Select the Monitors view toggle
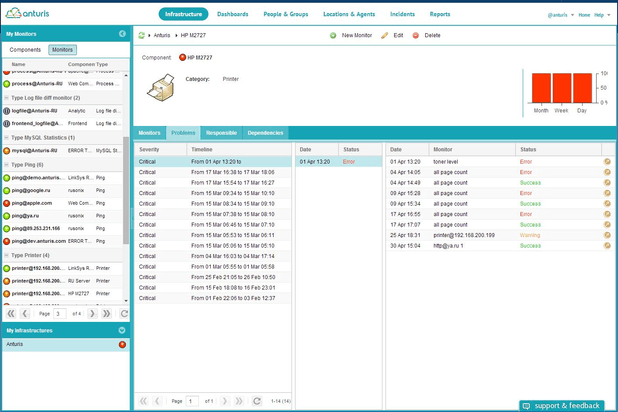Screen dimensions: 618x412 point(62,49)
